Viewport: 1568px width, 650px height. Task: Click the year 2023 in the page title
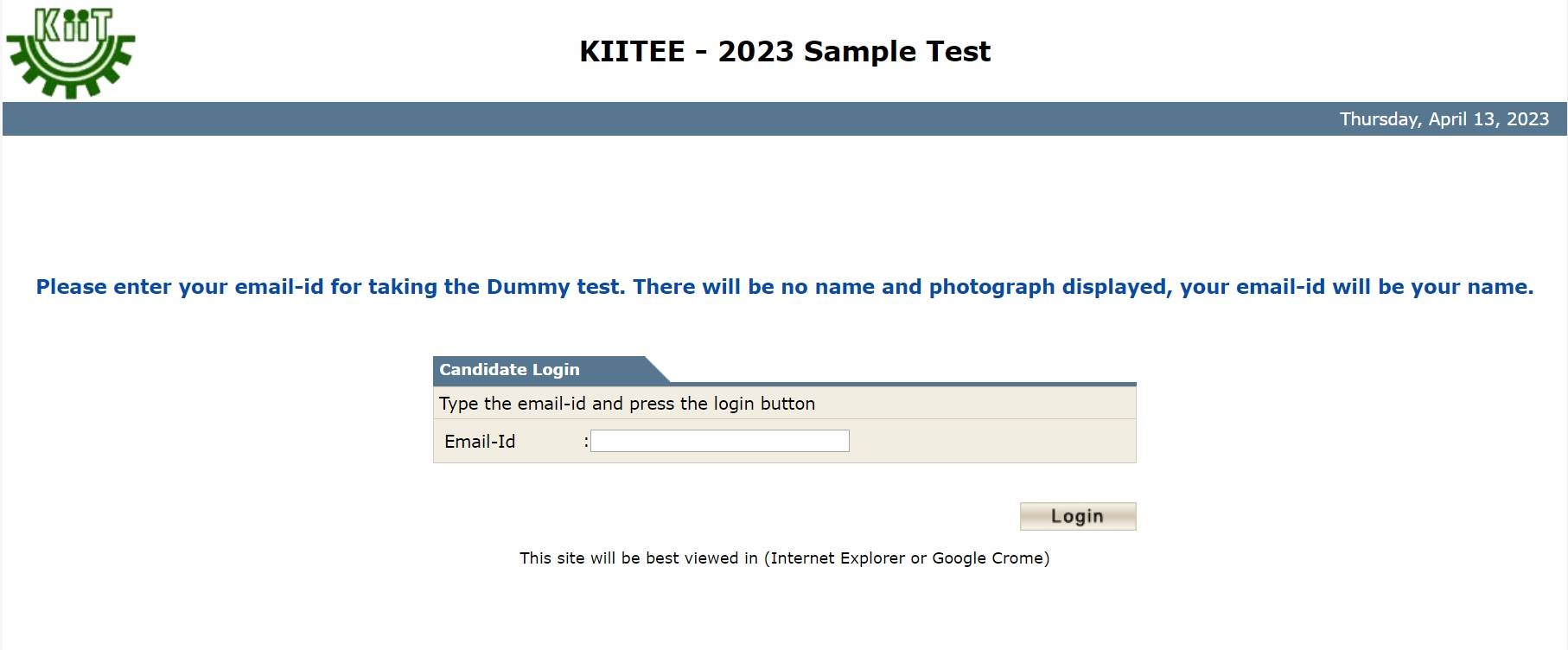click(755, 52)
